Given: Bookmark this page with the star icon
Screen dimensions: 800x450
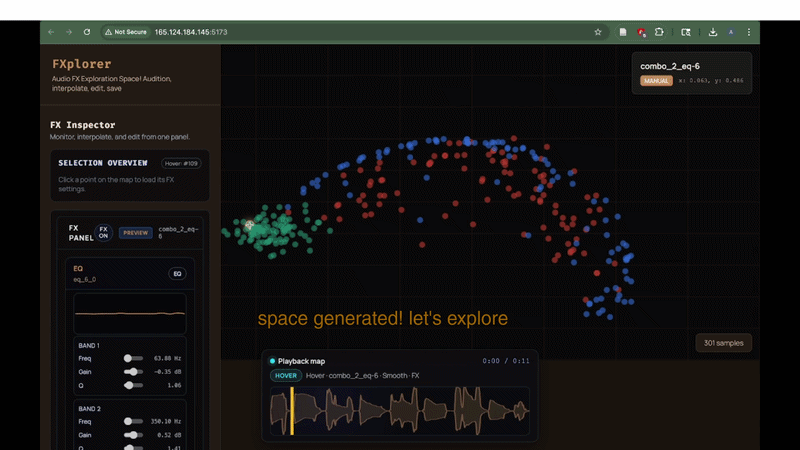Looking at the screenshot, I should [598, 32].
